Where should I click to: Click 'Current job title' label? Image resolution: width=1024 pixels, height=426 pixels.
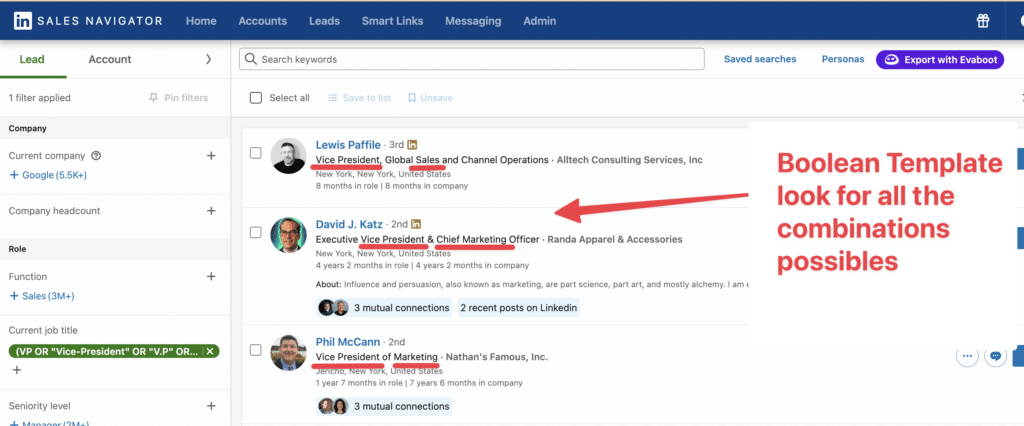click(43, 330)
